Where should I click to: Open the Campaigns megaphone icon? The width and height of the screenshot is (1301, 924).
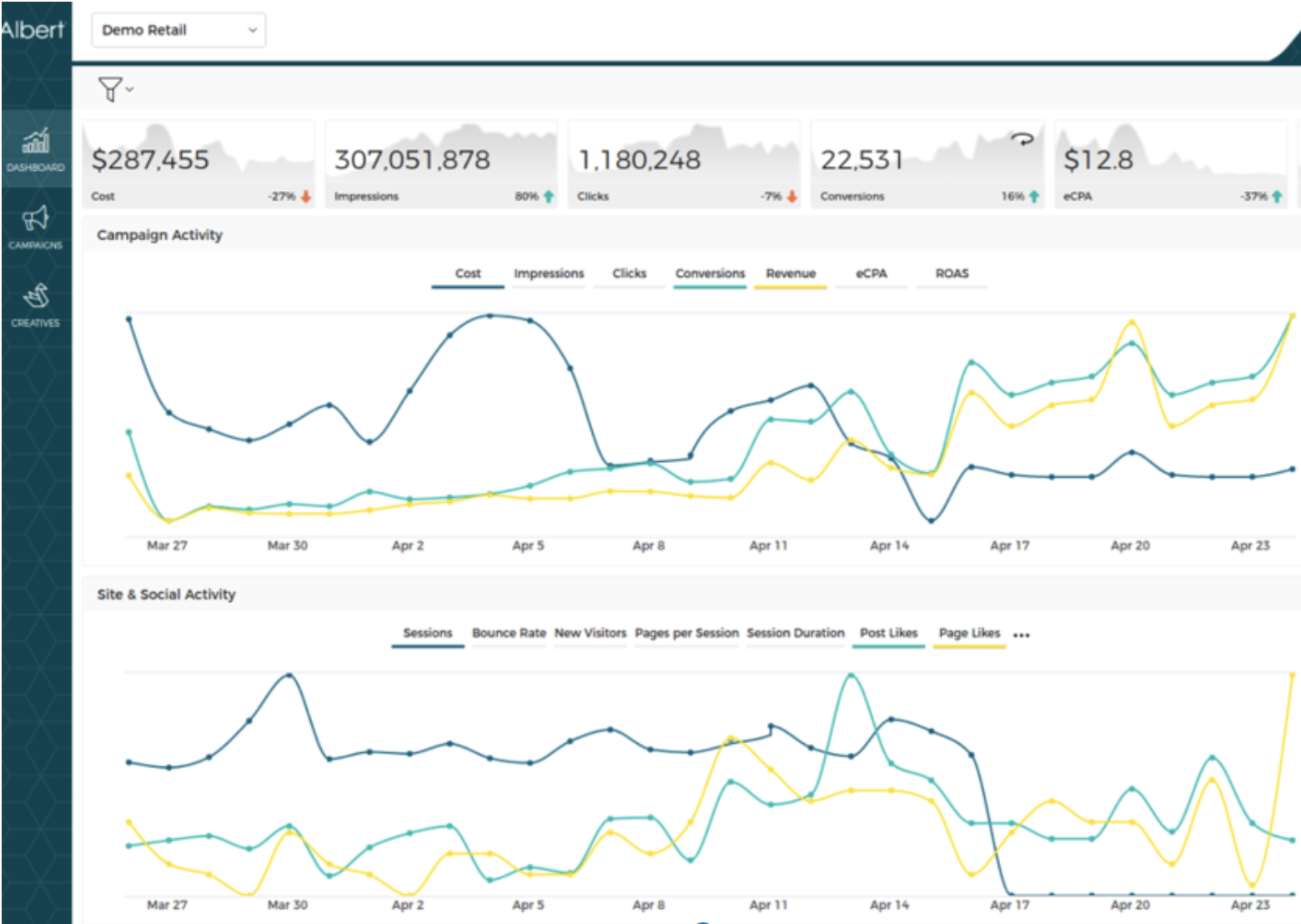35,225
